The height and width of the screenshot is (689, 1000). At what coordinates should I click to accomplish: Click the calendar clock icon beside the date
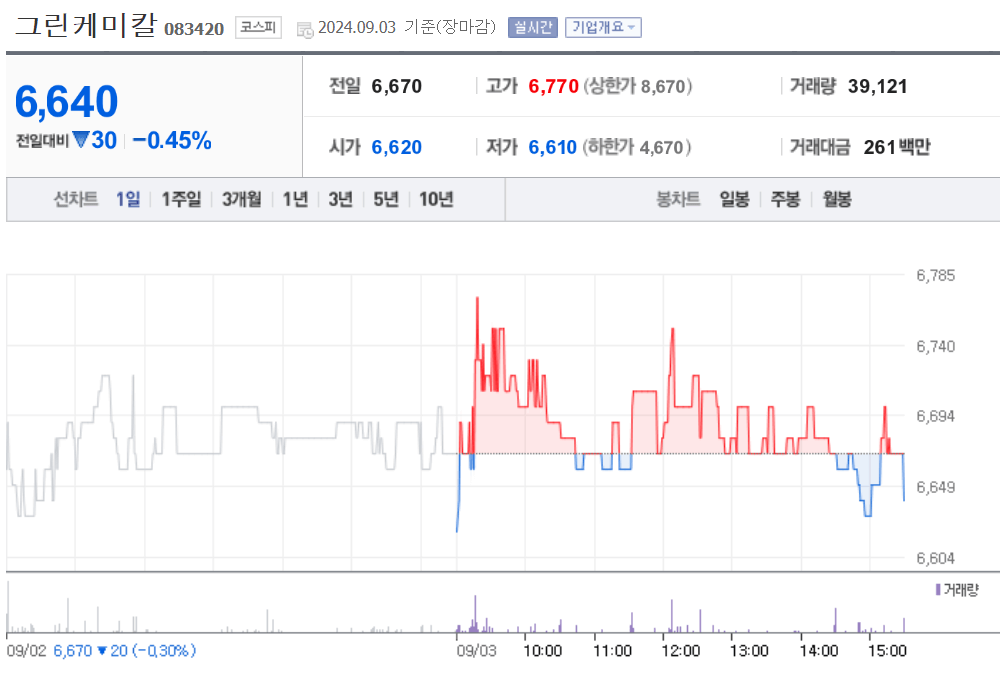(305, 29)
